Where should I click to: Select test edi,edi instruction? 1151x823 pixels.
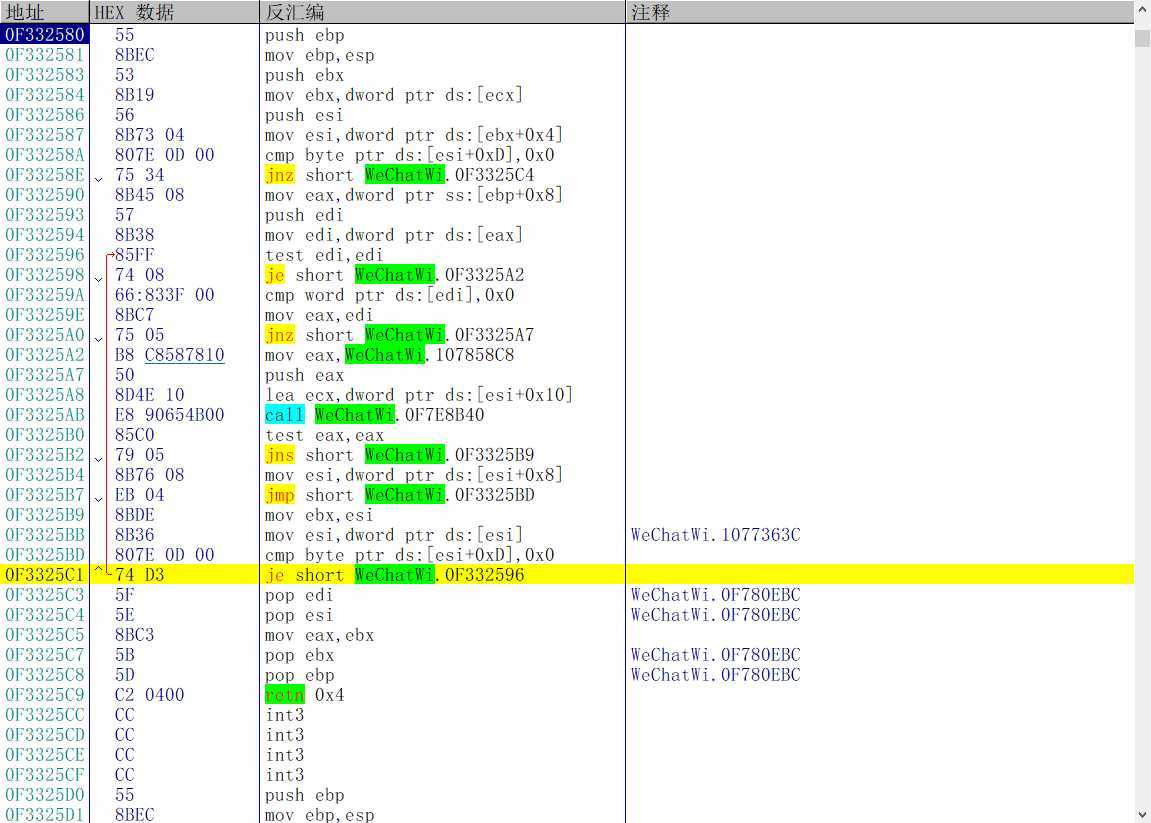tap(324, 255)
